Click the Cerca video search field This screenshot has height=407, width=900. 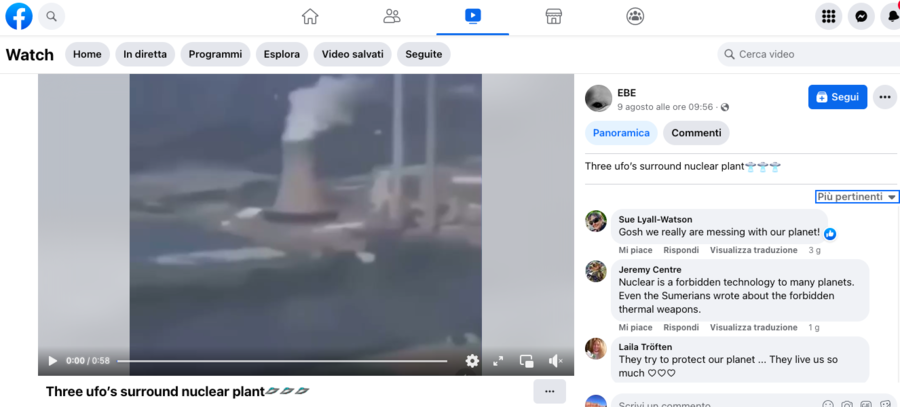pos(809,55)
